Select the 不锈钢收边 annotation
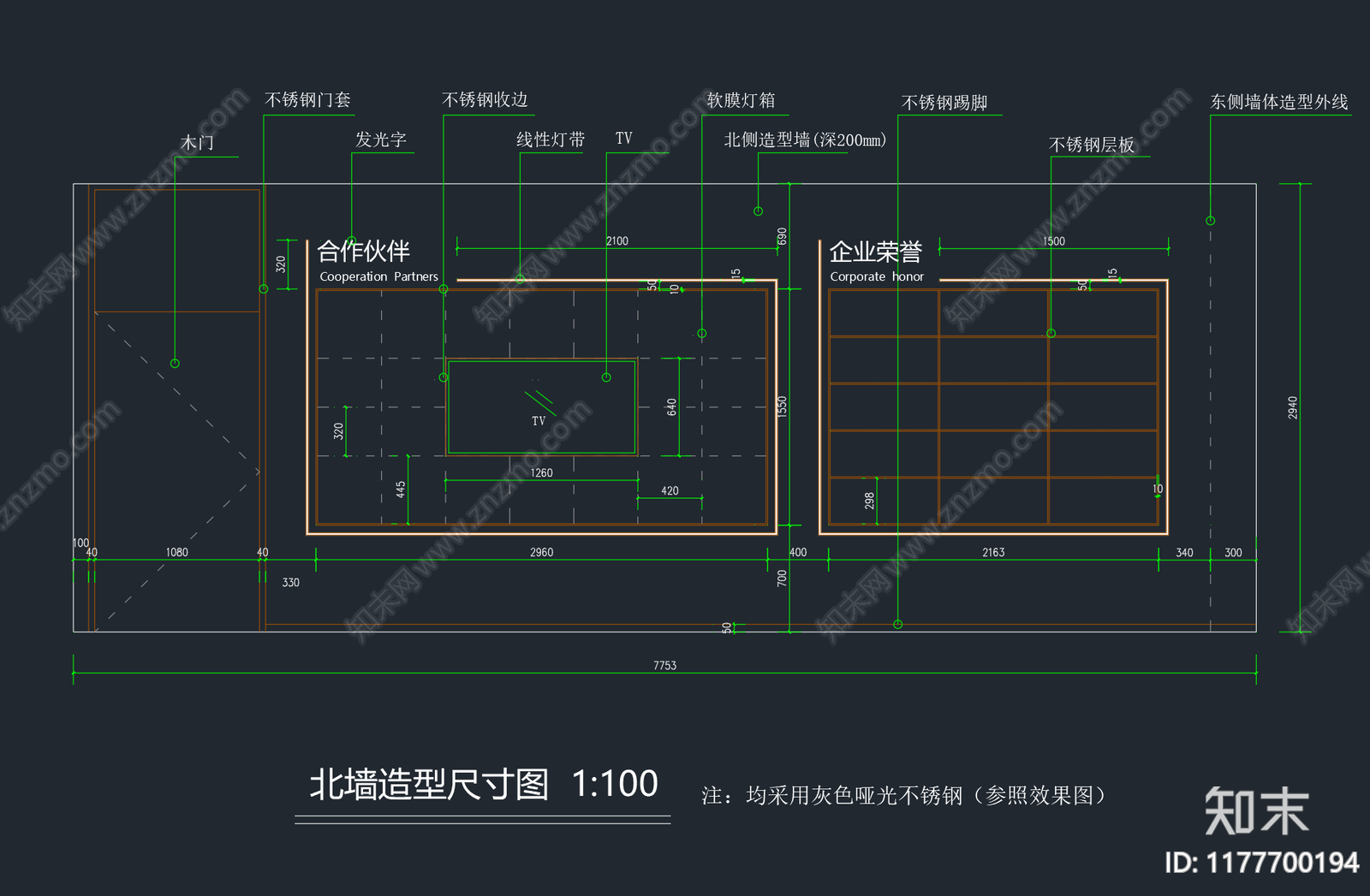This screenshot has height=896, width=1370. pyautogui.click(x=485, y=100)
